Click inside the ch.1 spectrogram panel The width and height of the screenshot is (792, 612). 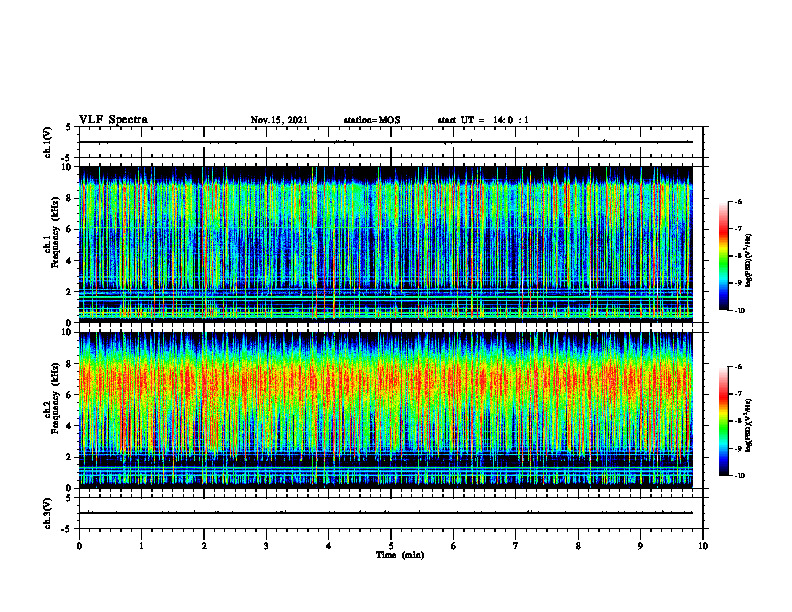386,244
